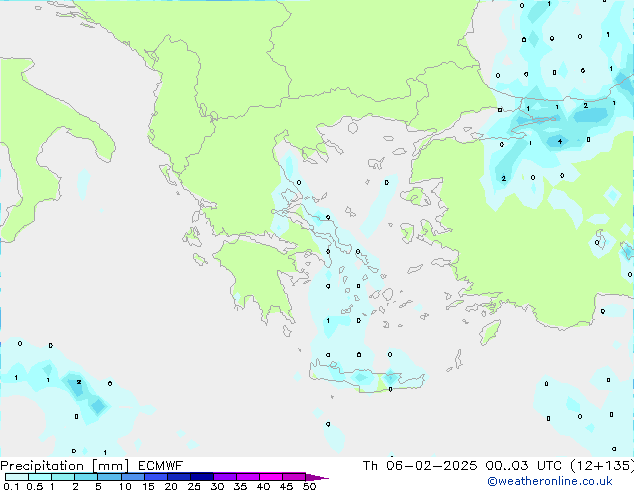Click legend label '20'
634x490 pixels.
point(171,486)
